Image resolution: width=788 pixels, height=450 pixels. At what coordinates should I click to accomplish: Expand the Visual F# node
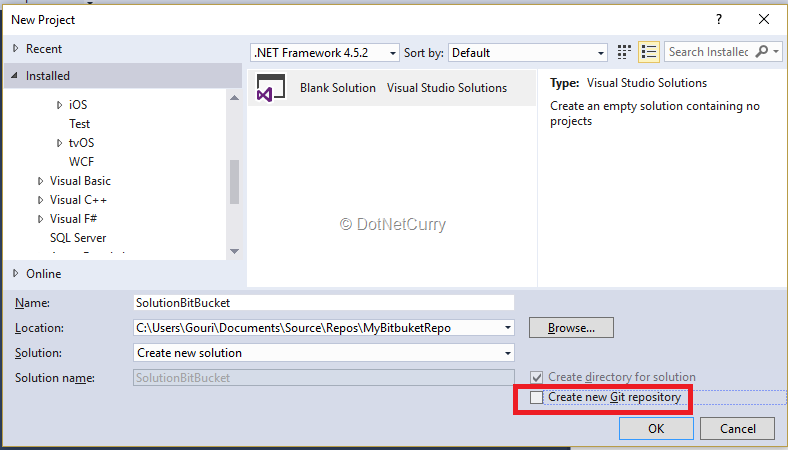pos(40,219)
